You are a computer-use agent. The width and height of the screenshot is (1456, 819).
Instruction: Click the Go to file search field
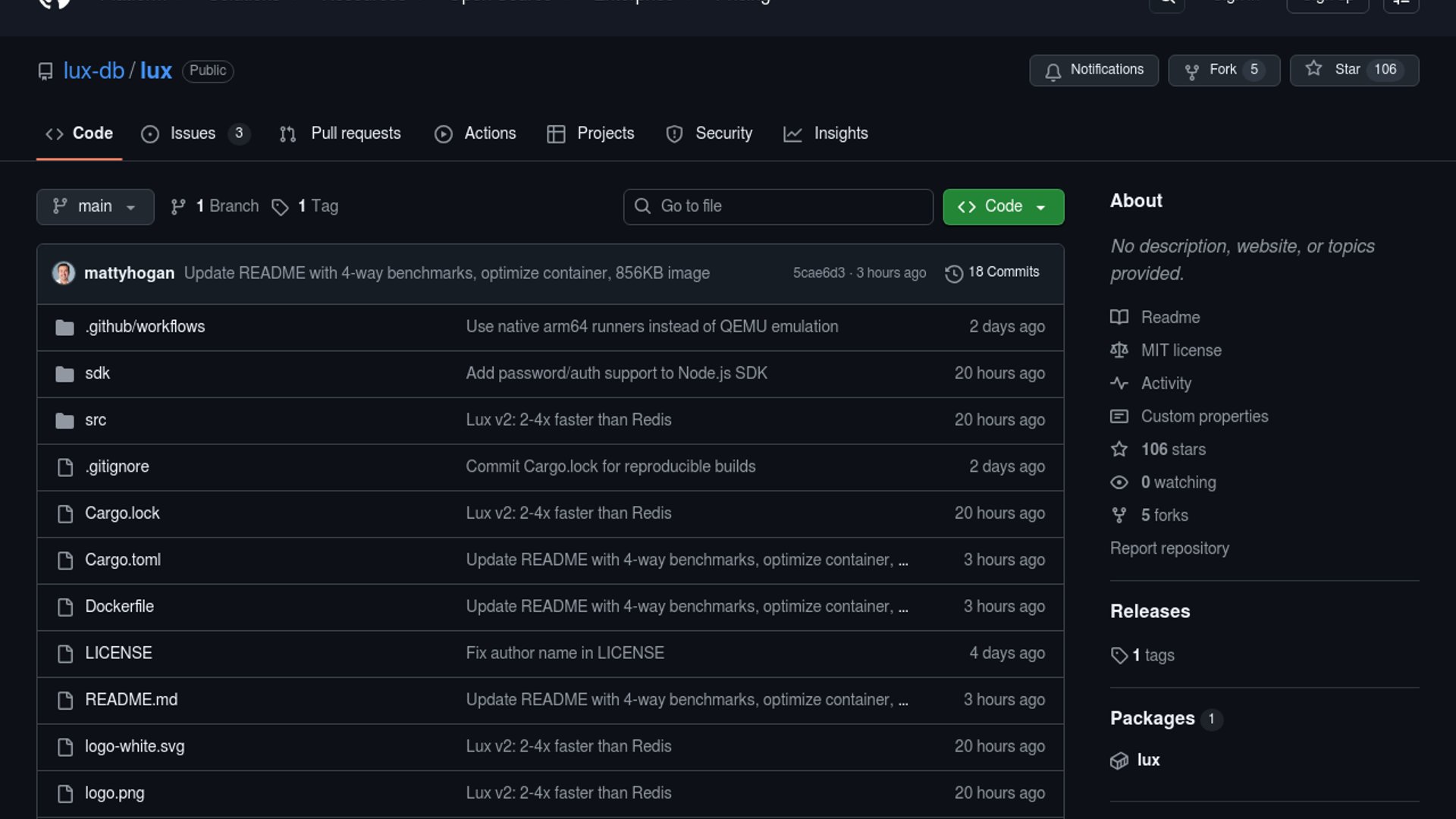[x=778, y=206]
